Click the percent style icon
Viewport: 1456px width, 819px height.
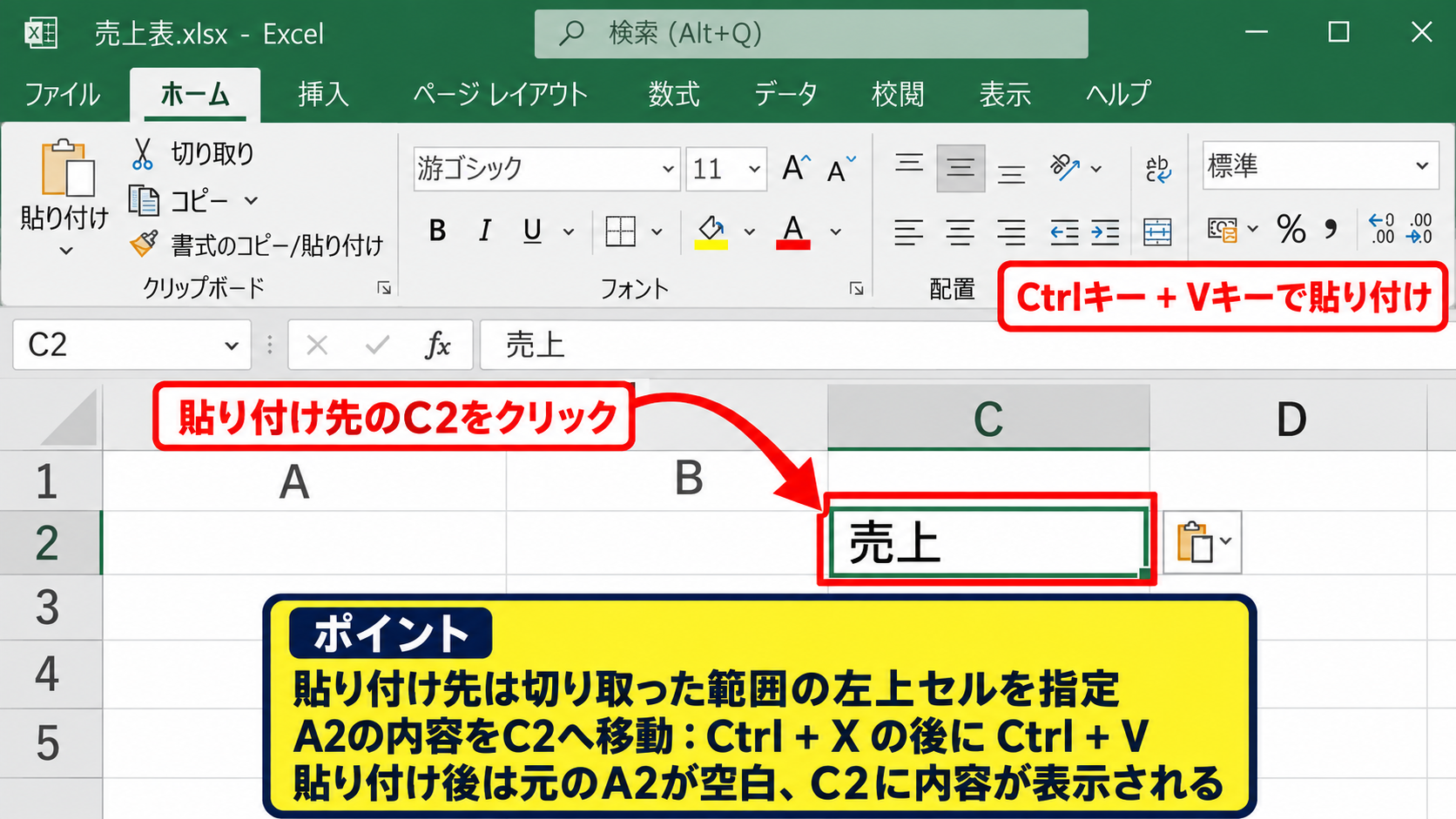[1291, 230]
